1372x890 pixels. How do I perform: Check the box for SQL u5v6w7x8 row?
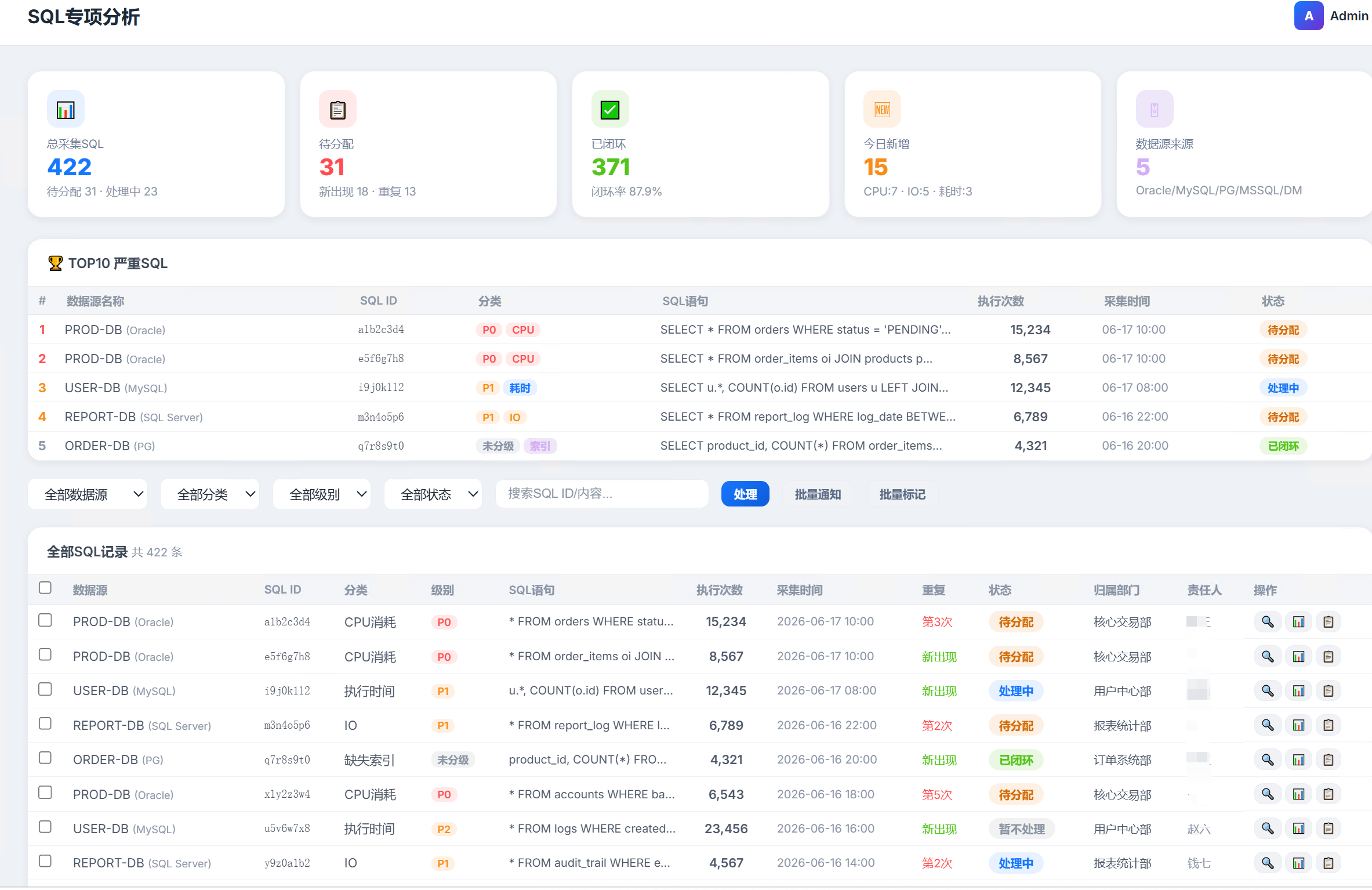(x=45, y=827)
